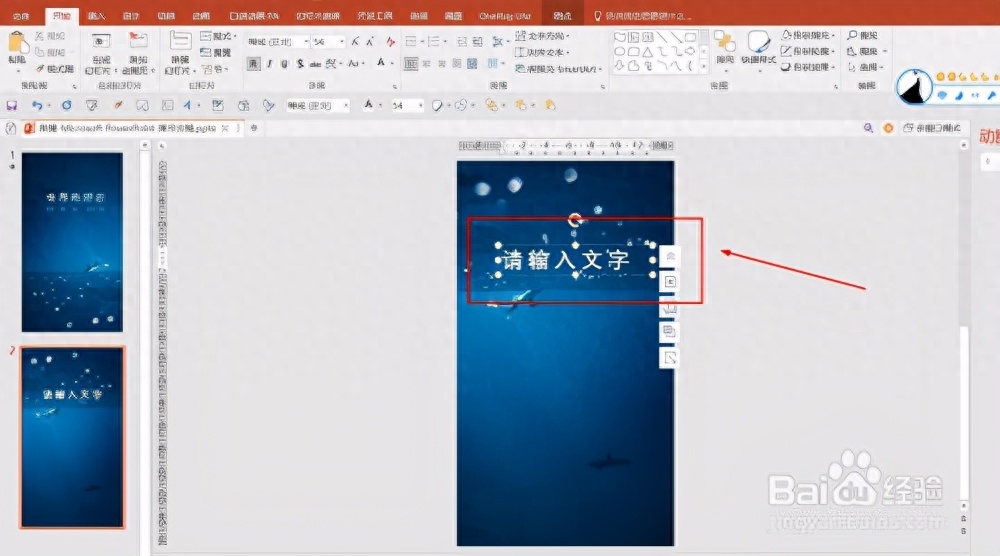Toggle italic formatting in ribbon

tap(270, 64)
